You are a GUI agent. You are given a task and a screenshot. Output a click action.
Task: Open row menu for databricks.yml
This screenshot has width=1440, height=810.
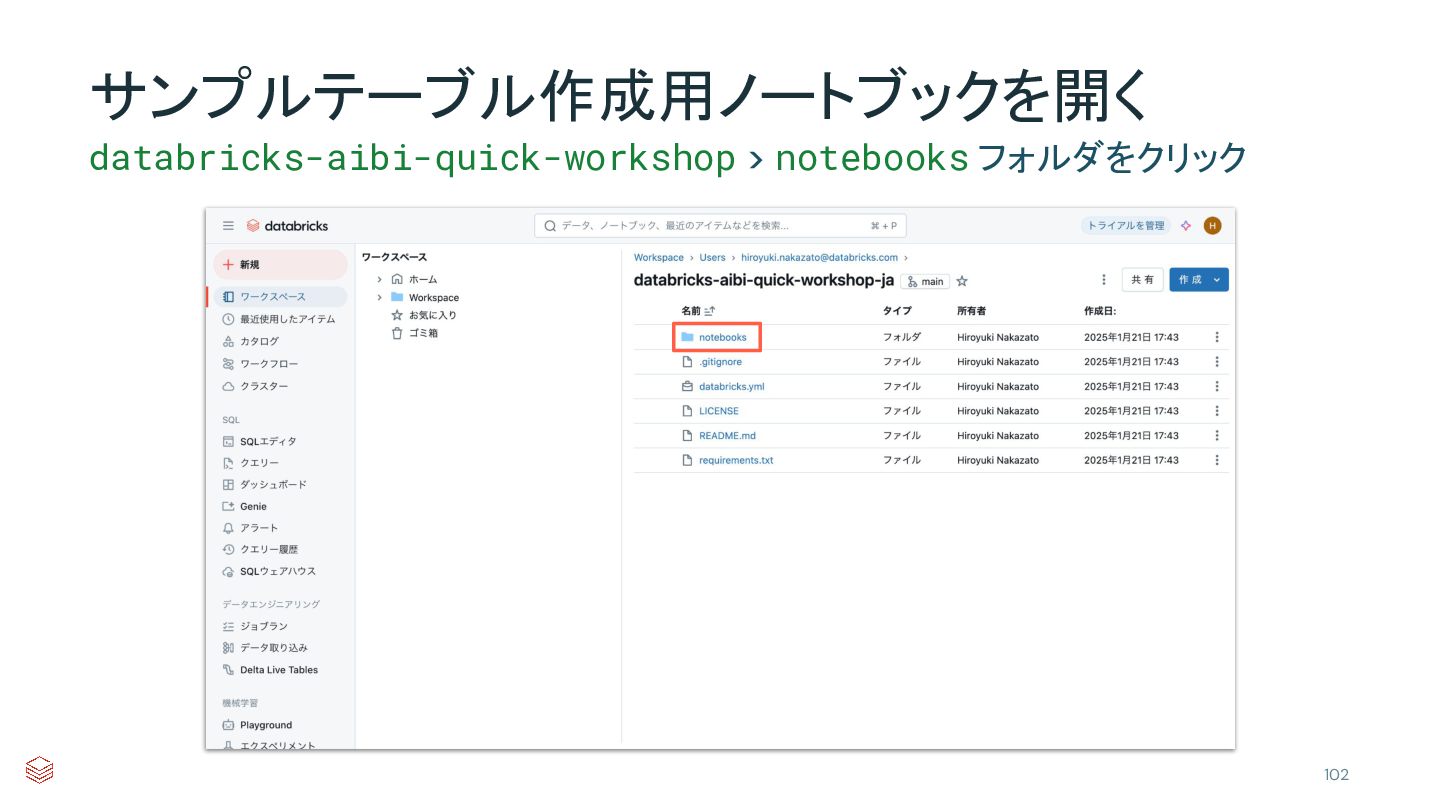pos(1217,386)
